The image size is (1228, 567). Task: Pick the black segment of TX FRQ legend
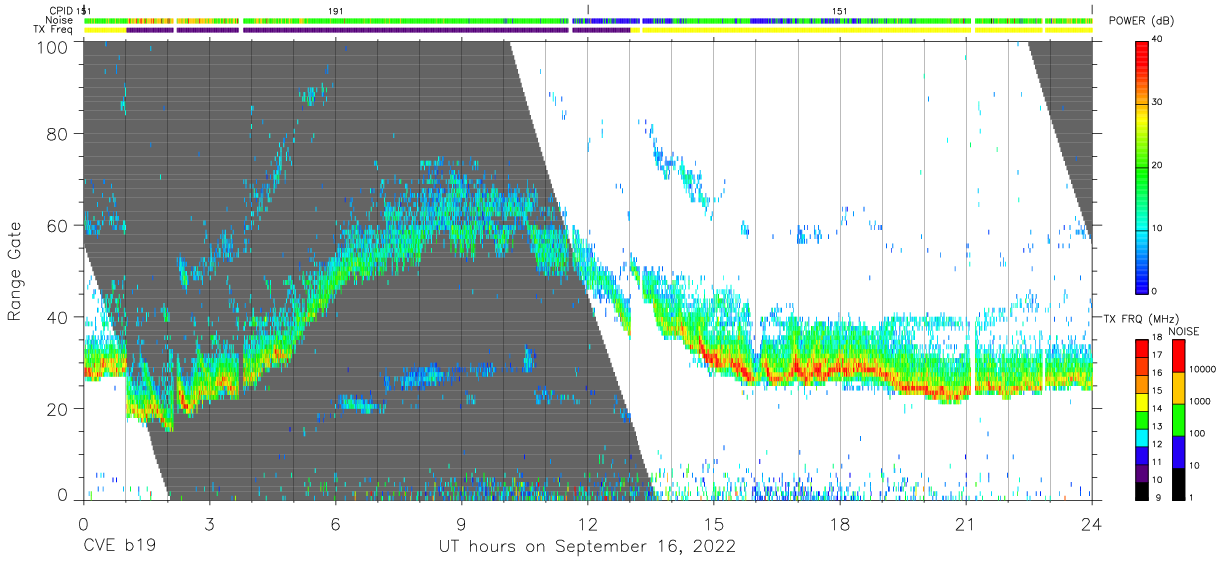click(x=1142, y=490)
